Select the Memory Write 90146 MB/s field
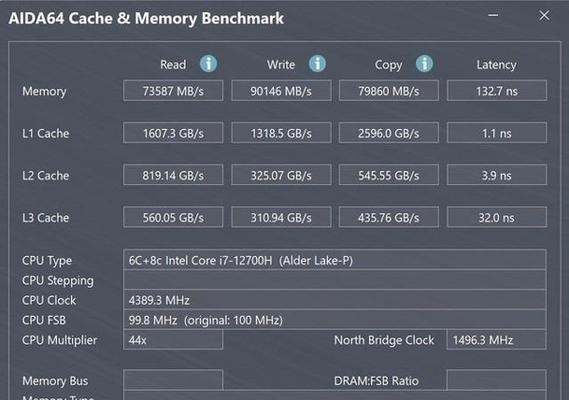Screen dimensions: 569x400 (281, 91)
